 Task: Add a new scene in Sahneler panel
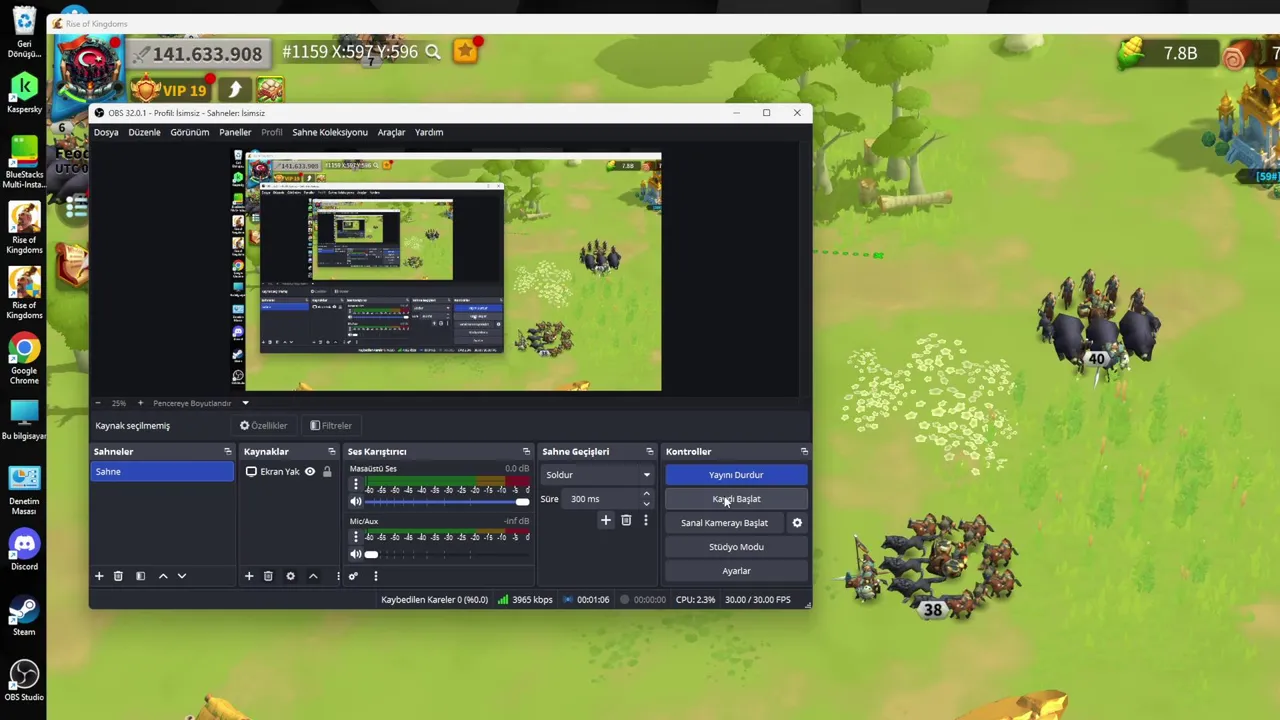(99, 576)
